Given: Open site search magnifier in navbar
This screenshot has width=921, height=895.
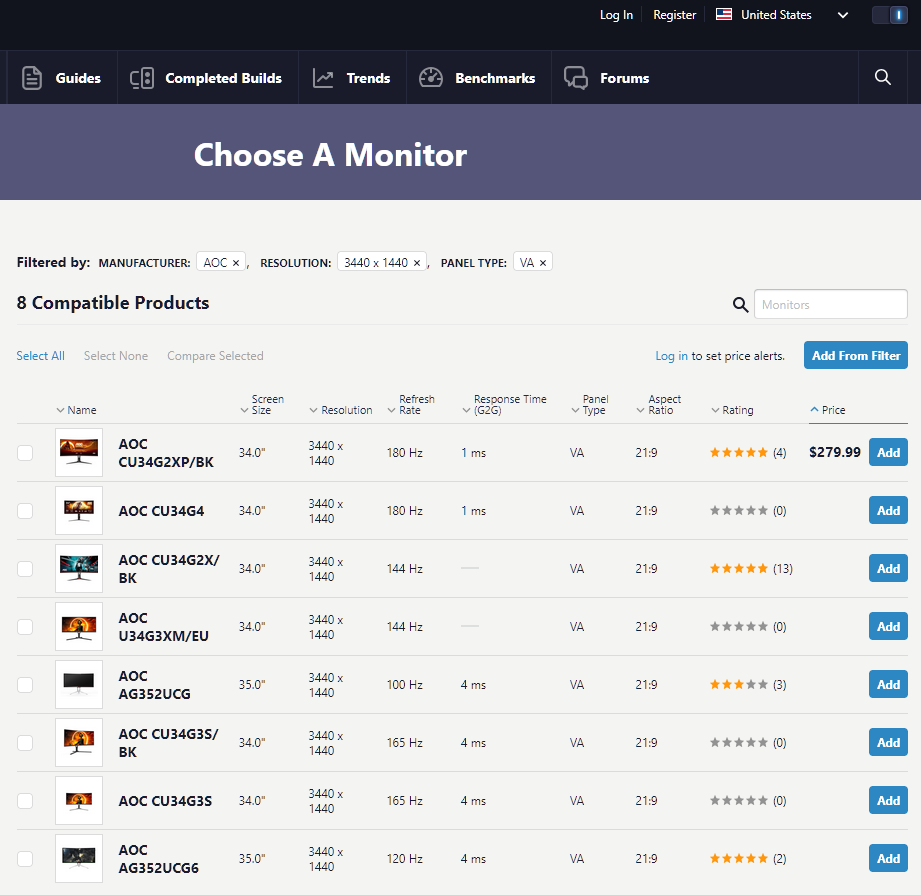Looking at the screenshot, I should click(882, 78).
